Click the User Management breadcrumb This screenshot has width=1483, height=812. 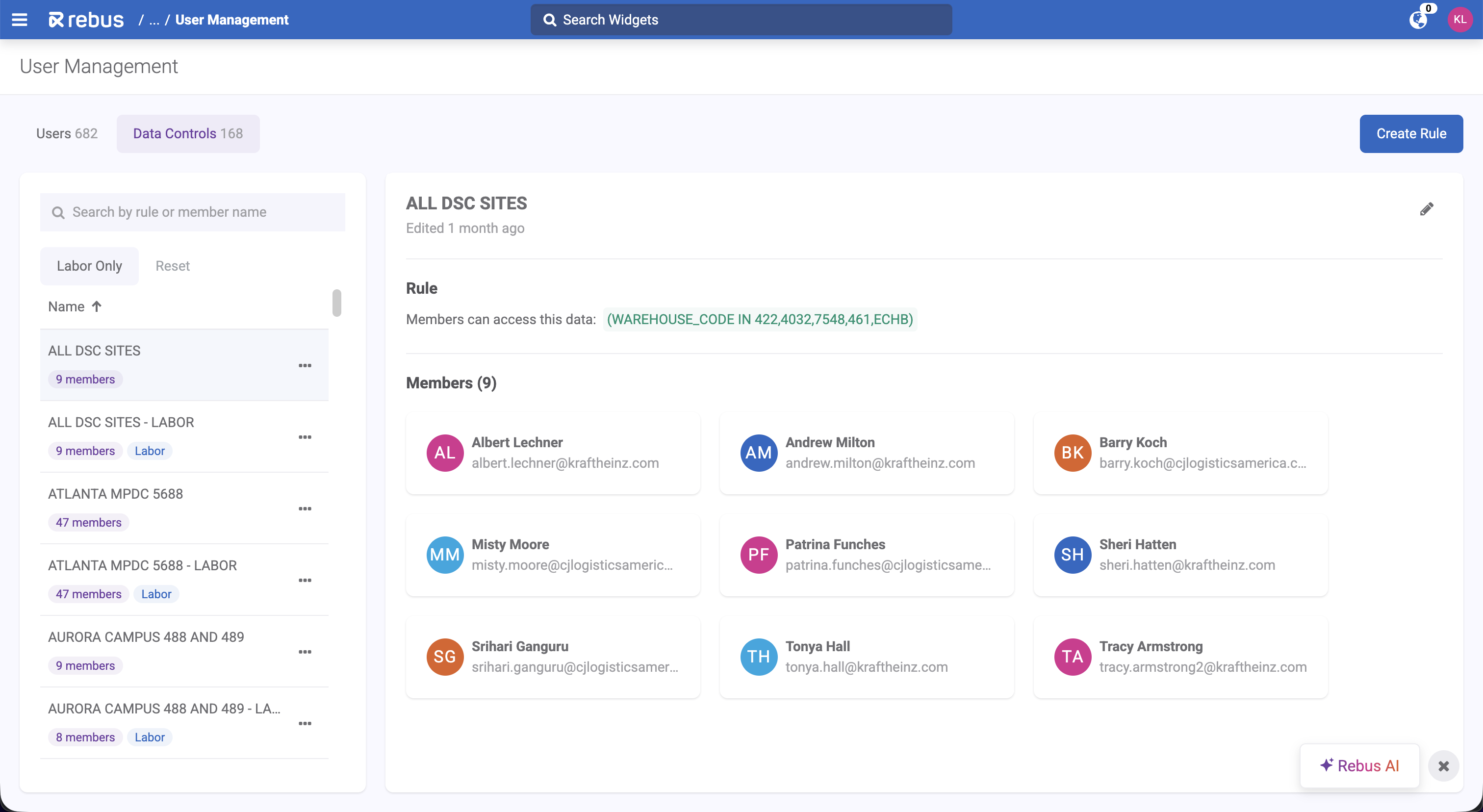point(231,20)
